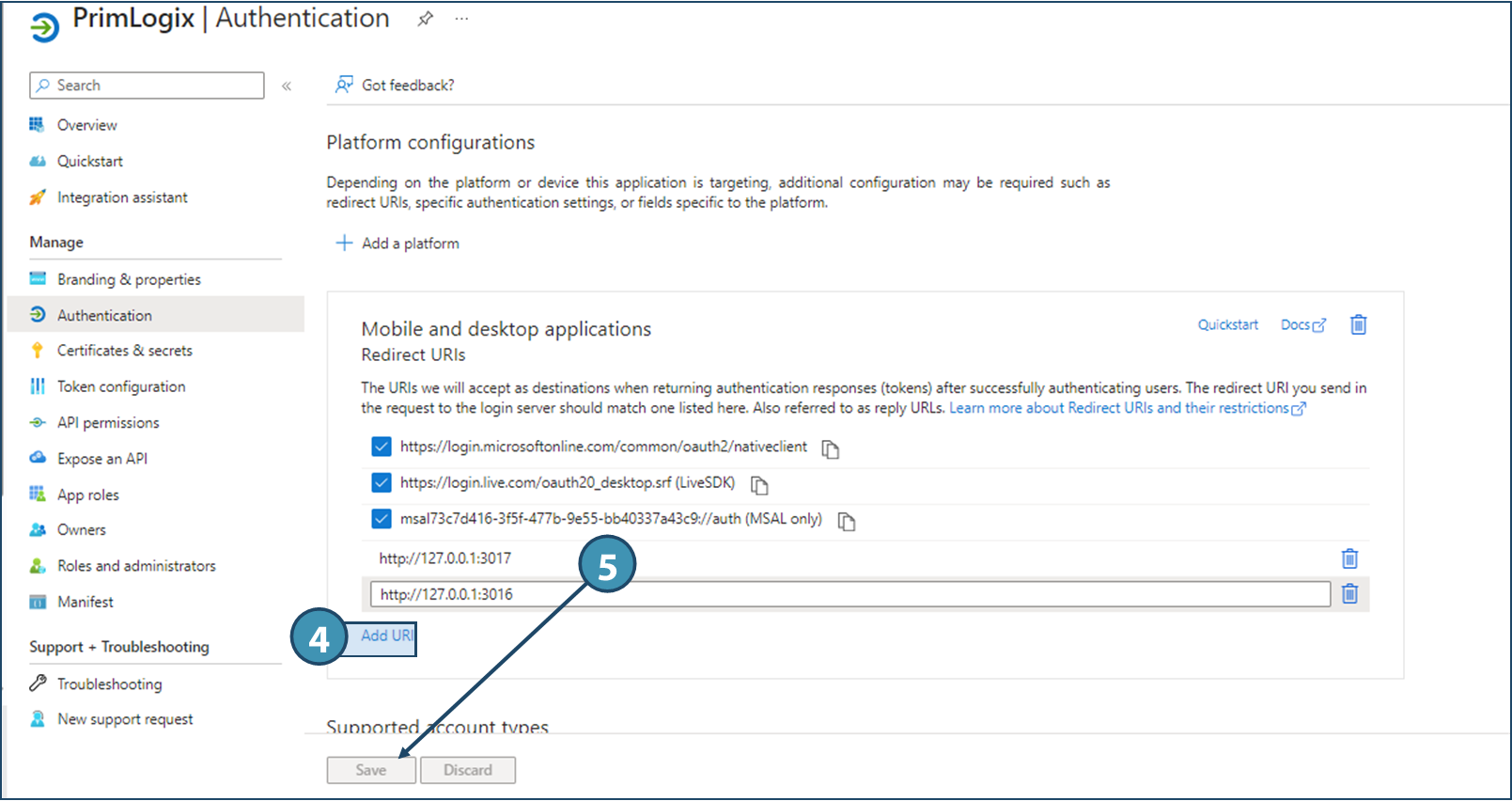Click the Add URI link

(386, 636)
